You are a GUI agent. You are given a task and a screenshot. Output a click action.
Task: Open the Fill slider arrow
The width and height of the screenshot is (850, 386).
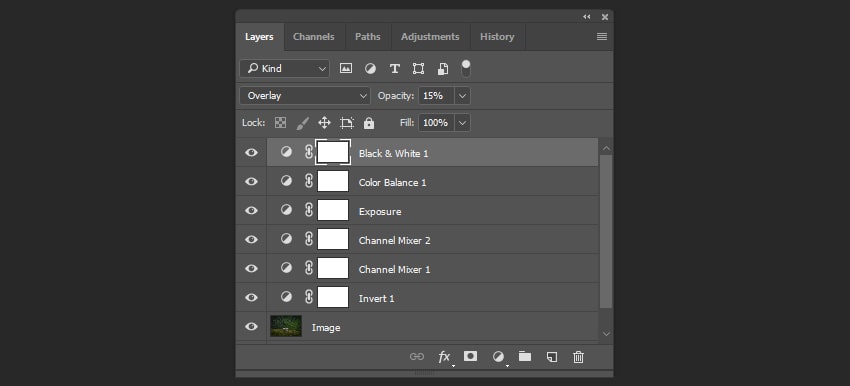(462, 123)
